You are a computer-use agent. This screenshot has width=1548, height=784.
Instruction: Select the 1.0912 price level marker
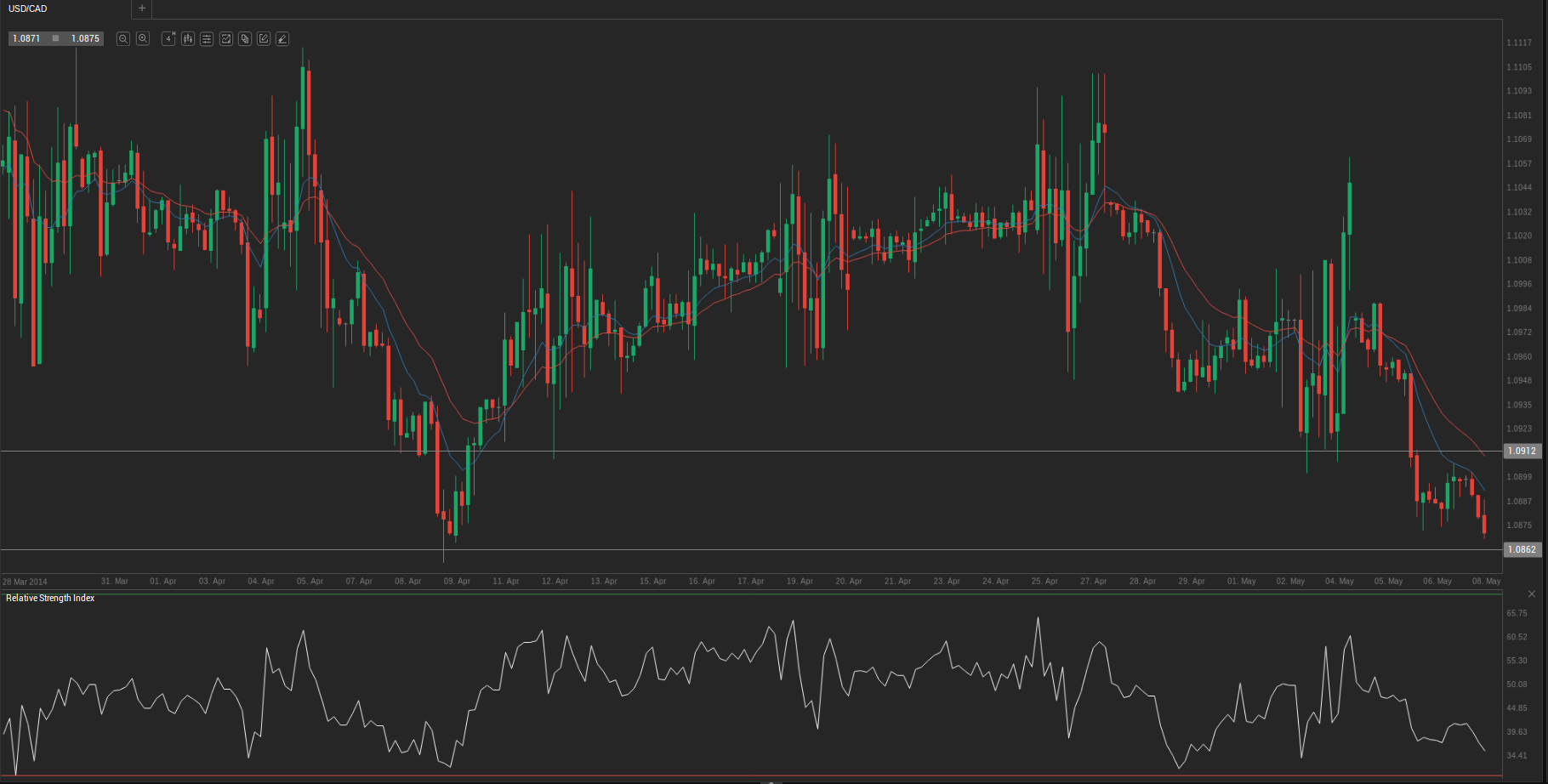[x=1522, y=452]
